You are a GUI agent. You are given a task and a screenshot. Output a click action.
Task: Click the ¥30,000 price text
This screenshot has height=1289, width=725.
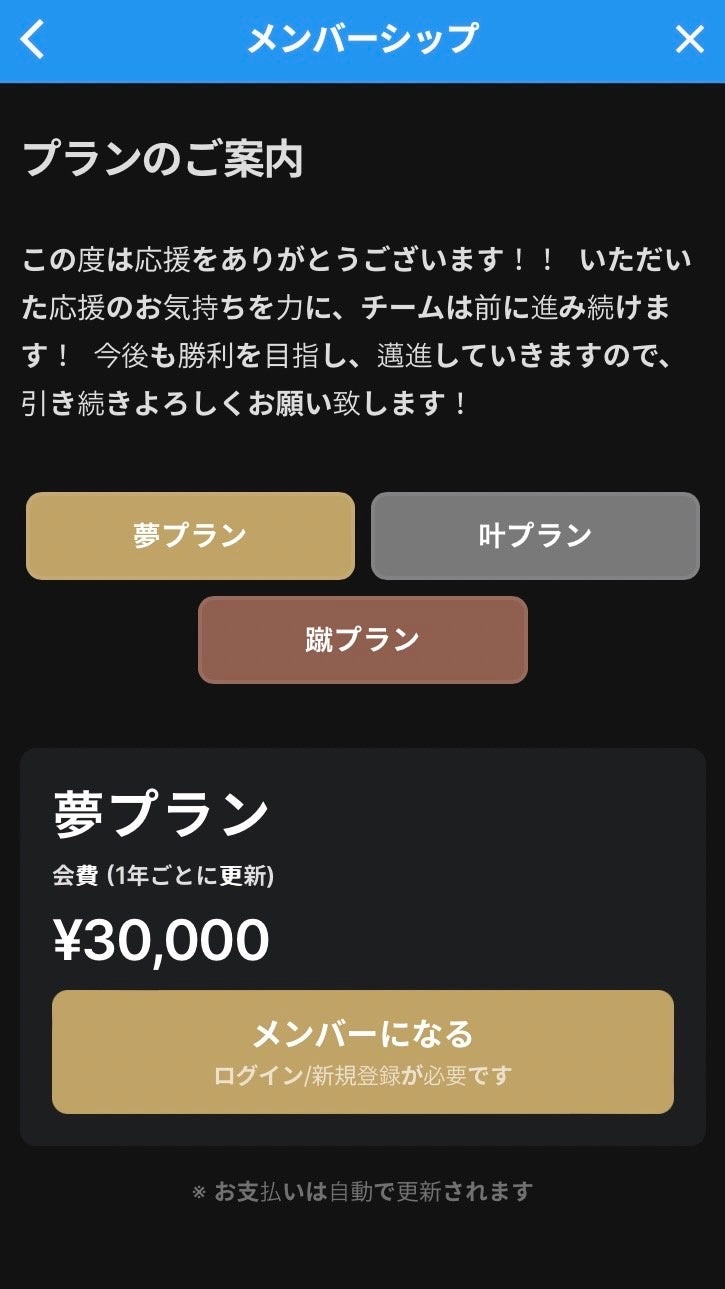(162, 940)
